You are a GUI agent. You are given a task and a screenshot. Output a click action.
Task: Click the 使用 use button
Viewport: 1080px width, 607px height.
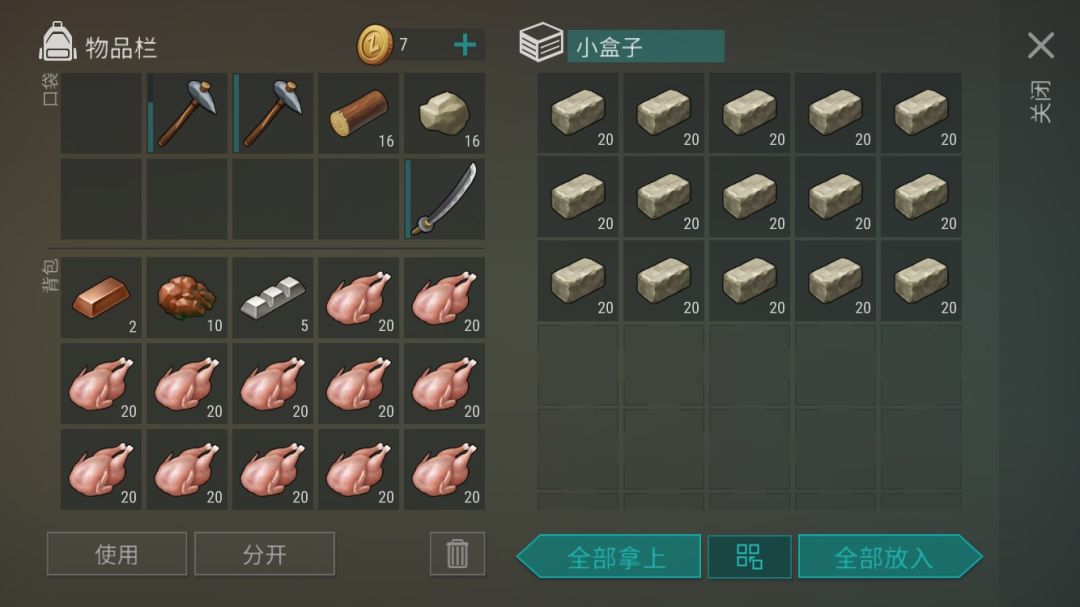coord(117,553)
